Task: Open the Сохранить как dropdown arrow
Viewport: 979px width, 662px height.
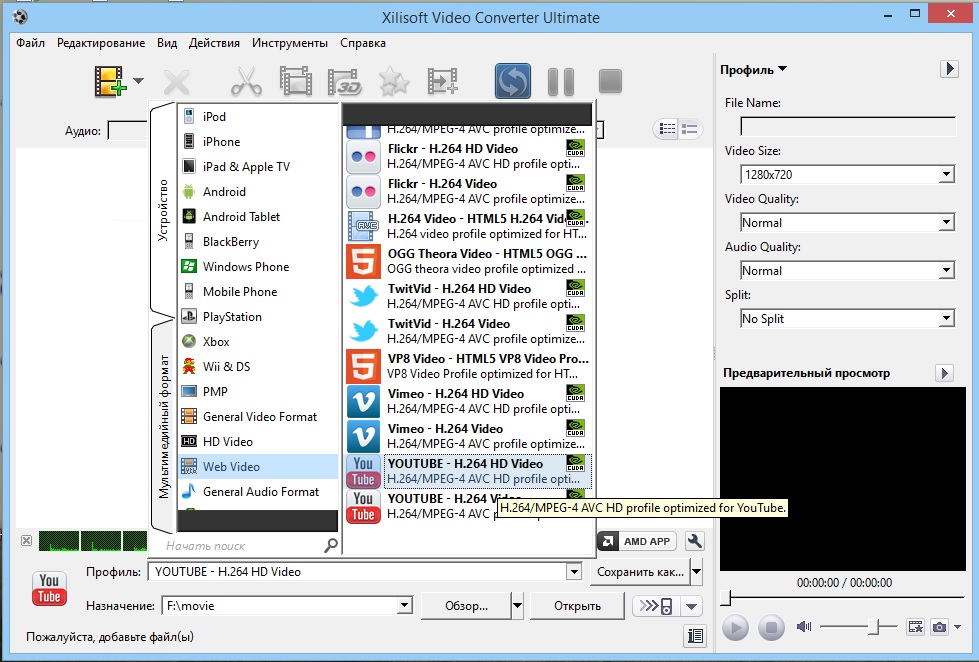Action: click(x=697, y=572)
